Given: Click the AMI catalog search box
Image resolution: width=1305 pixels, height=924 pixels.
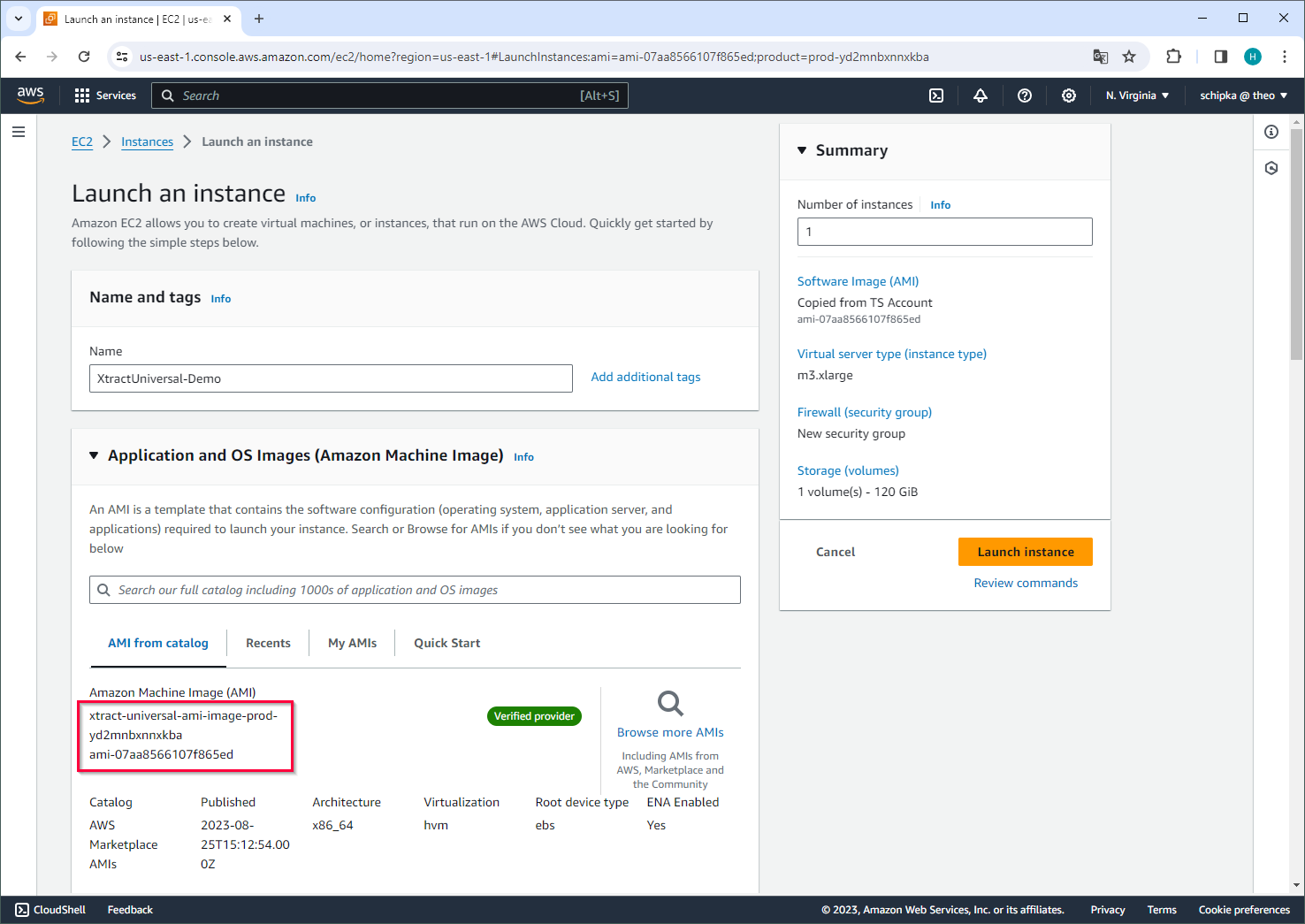Looking at the screenshot, I should (415, 590).
